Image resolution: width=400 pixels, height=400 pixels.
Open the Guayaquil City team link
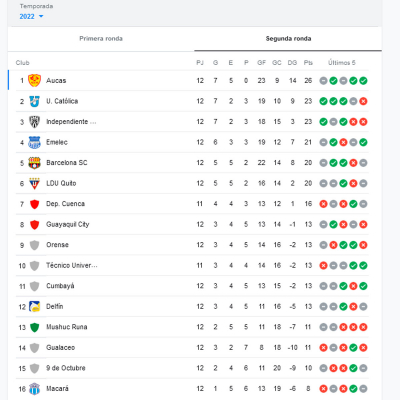(68, 224)
